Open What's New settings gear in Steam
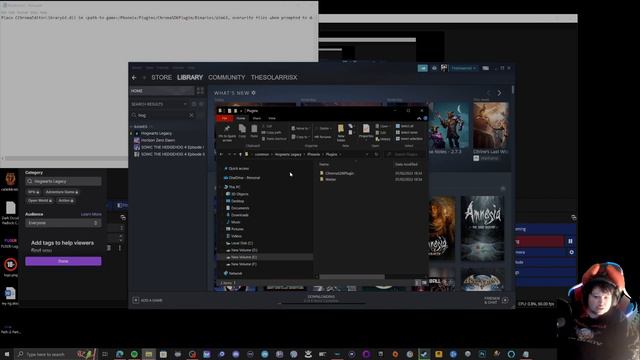Image resolution: width=640 pixels, height=360 pixels. pos(253,93)
